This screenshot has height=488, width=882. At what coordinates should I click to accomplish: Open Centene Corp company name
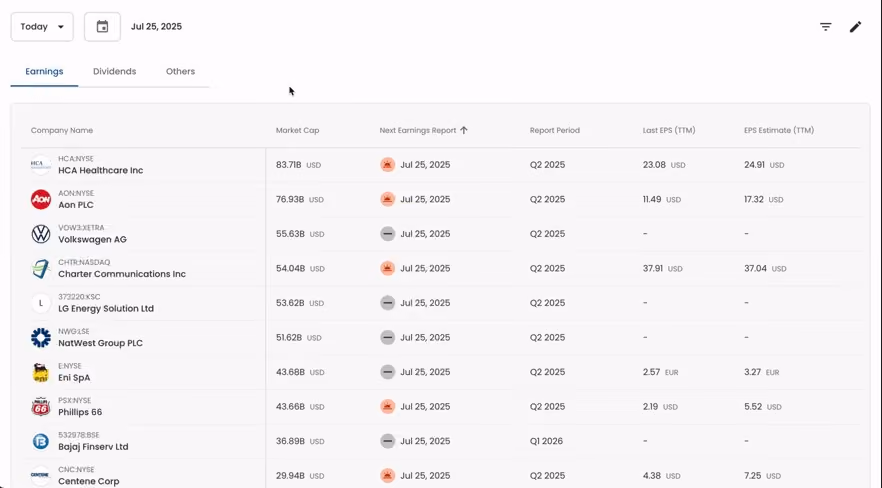pyautogui.click(x=89, y=481)
